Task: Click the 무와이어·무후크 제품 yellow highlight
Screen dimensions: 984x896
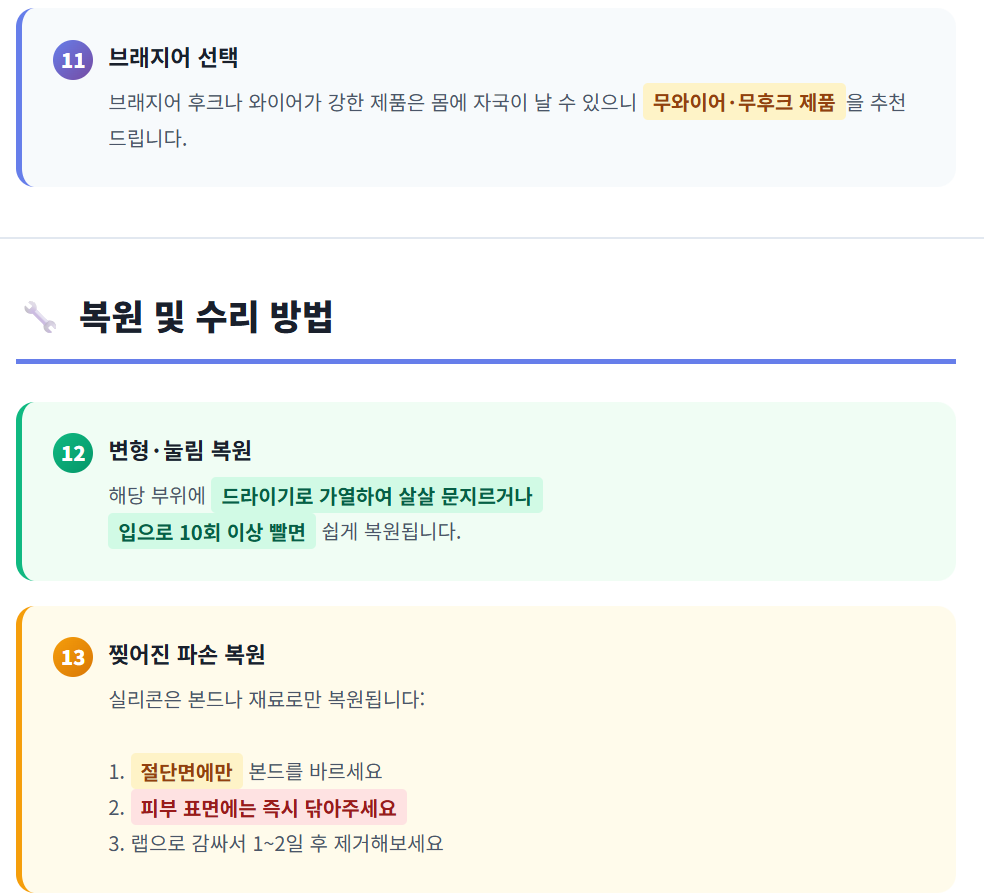Action: 744,102
